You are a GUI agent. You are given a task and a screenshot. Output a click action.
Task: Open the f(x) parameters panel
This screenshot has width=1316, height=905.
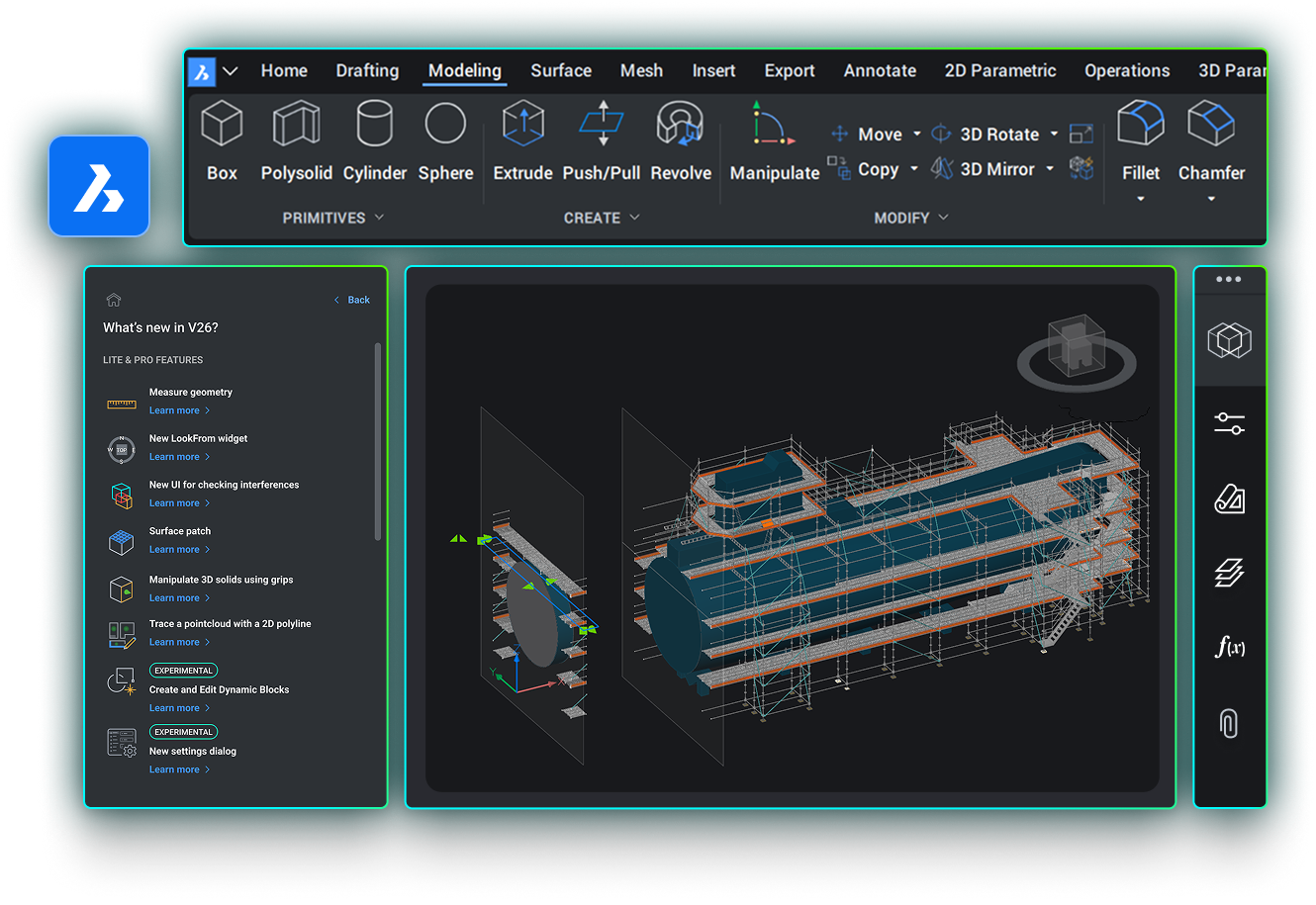[1229, 648]
